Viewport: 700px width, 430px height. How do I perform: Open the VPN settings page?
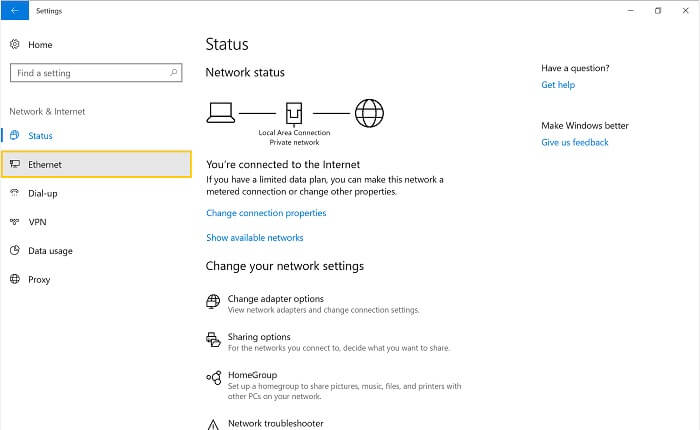(37, 222)
